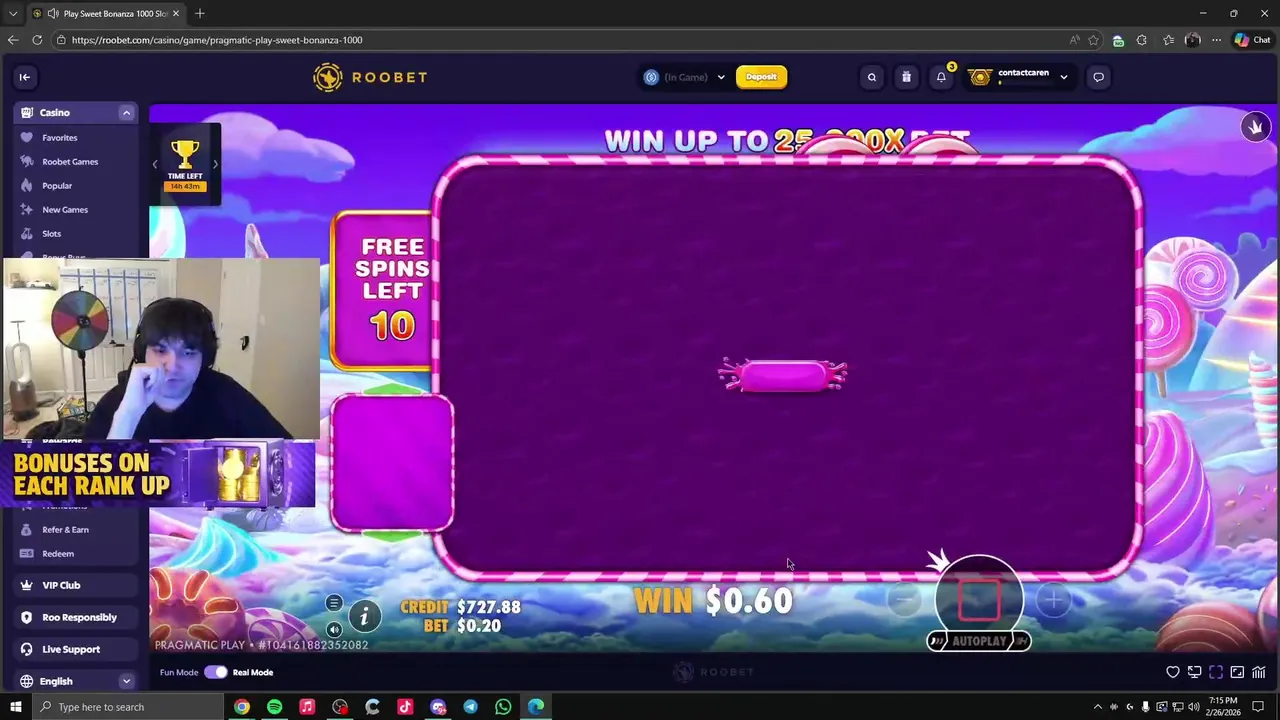This screenshot has height=720, width=1280.
Task: Collapse the Casino sidebar section
Action: click(126, 113)
